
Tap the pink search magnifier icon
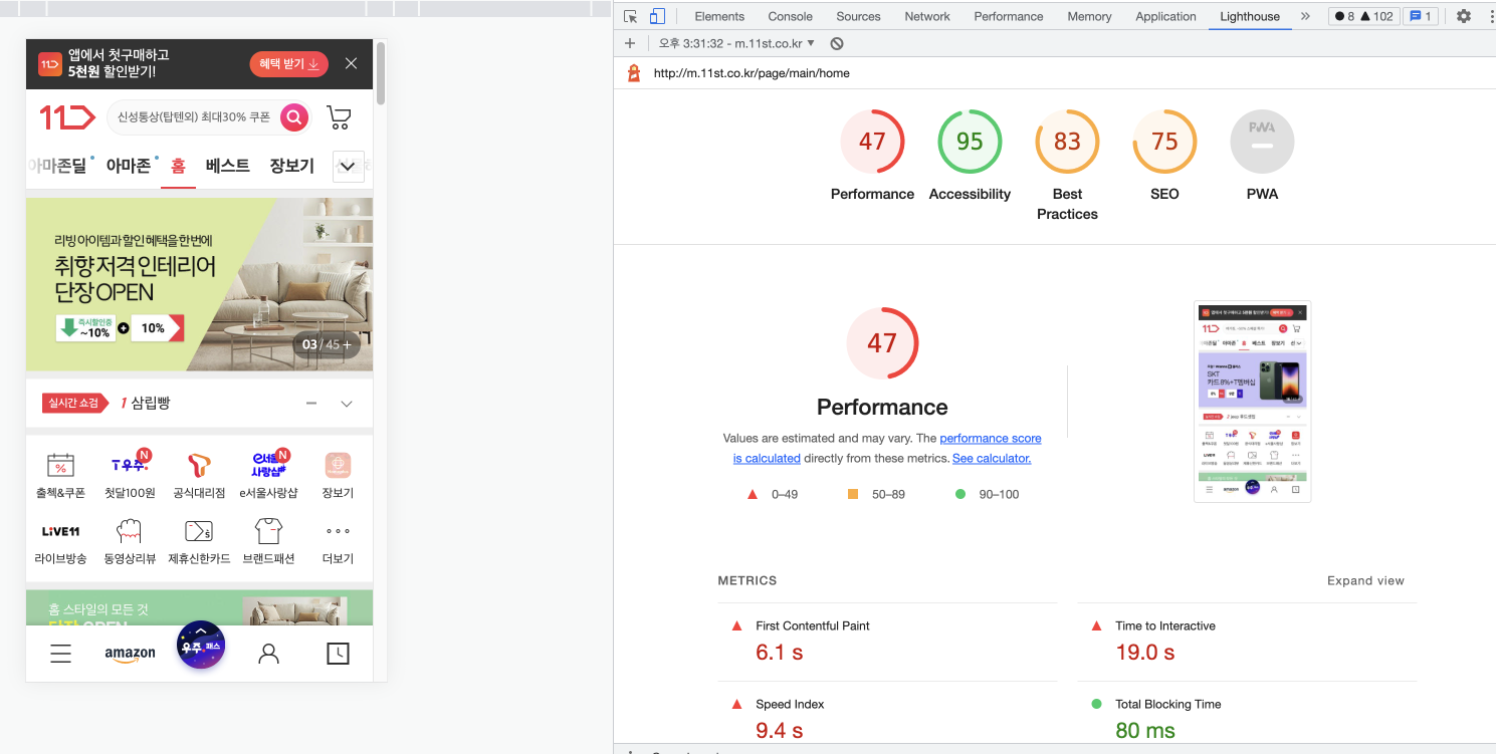click(294, 117)
